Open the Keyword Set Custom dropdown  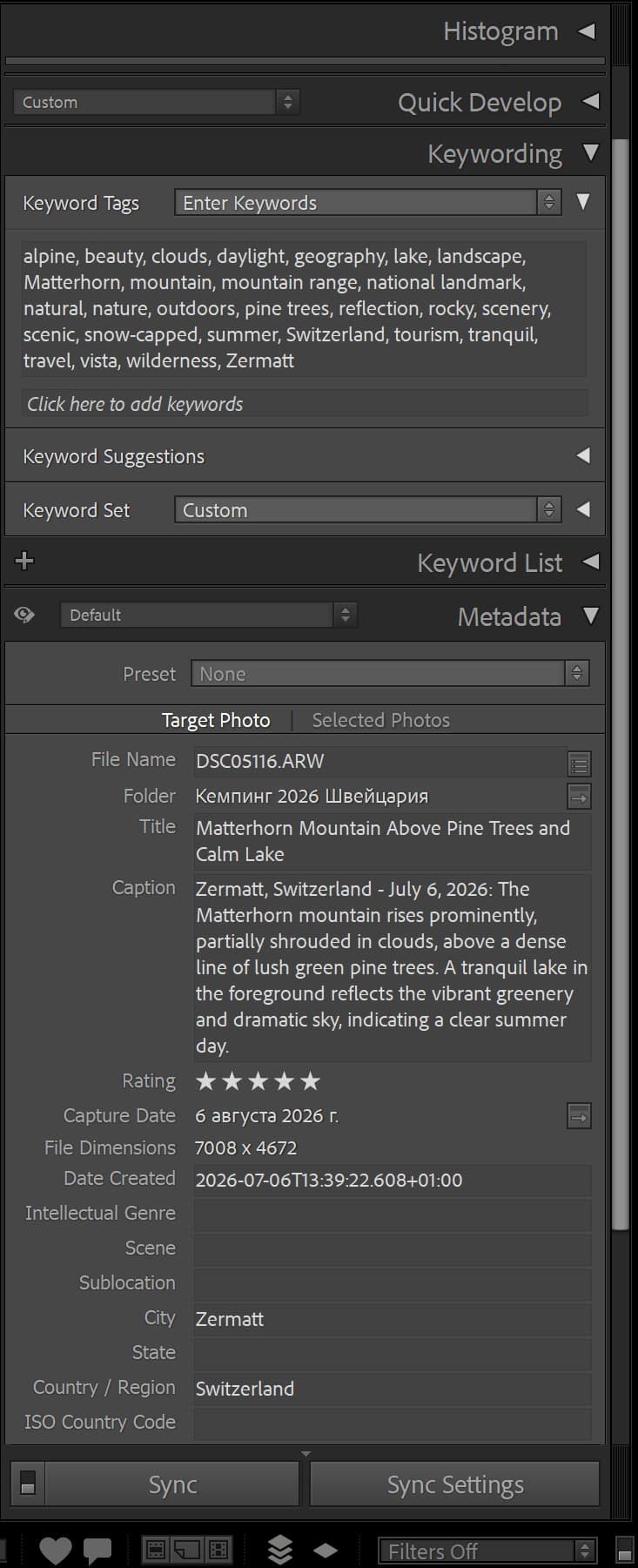367,510
